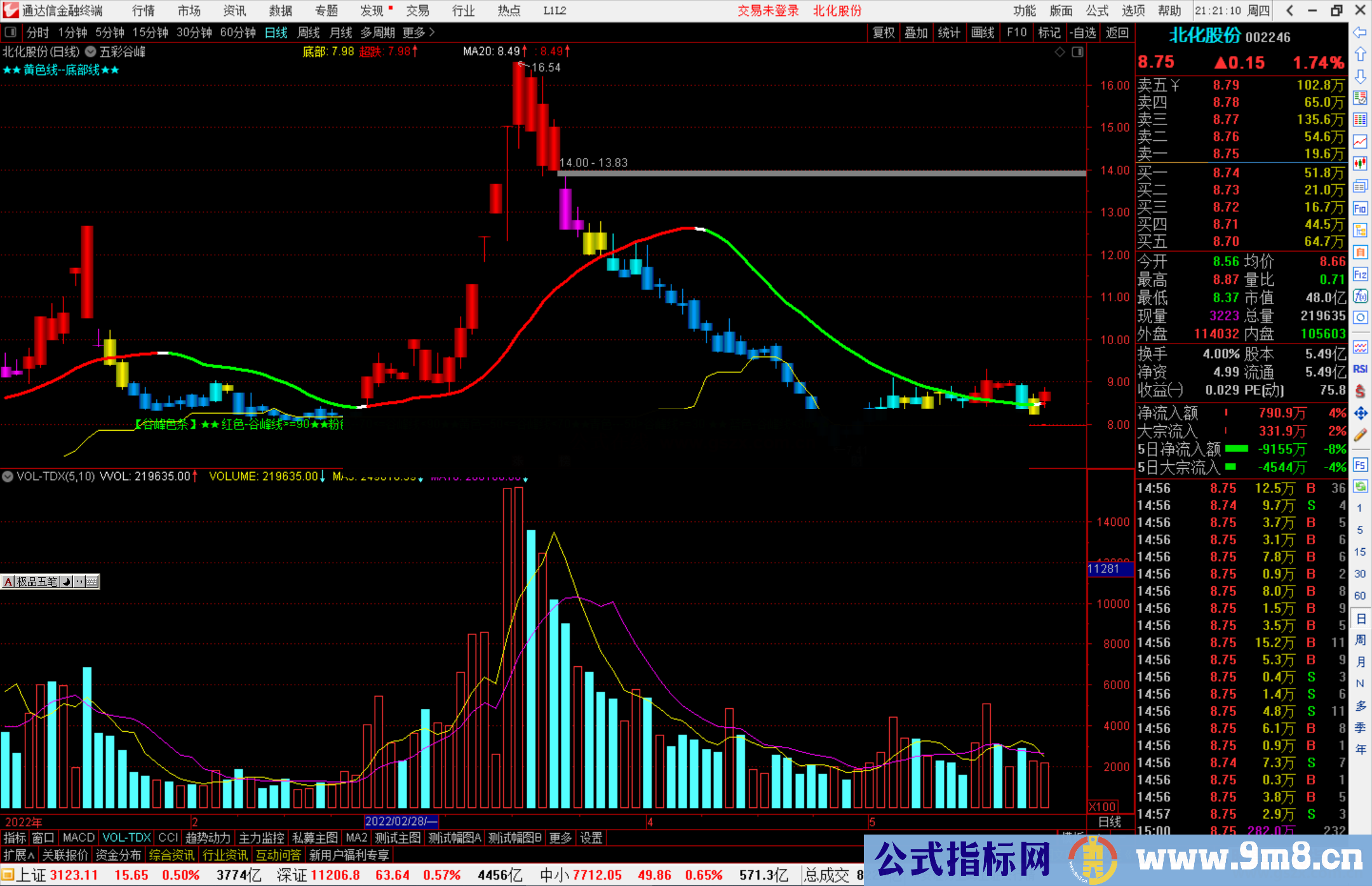Click the pencil drawing tool icon
Image resolution: width=1372 pixels, height=886 pixels.
[1360, 435]
